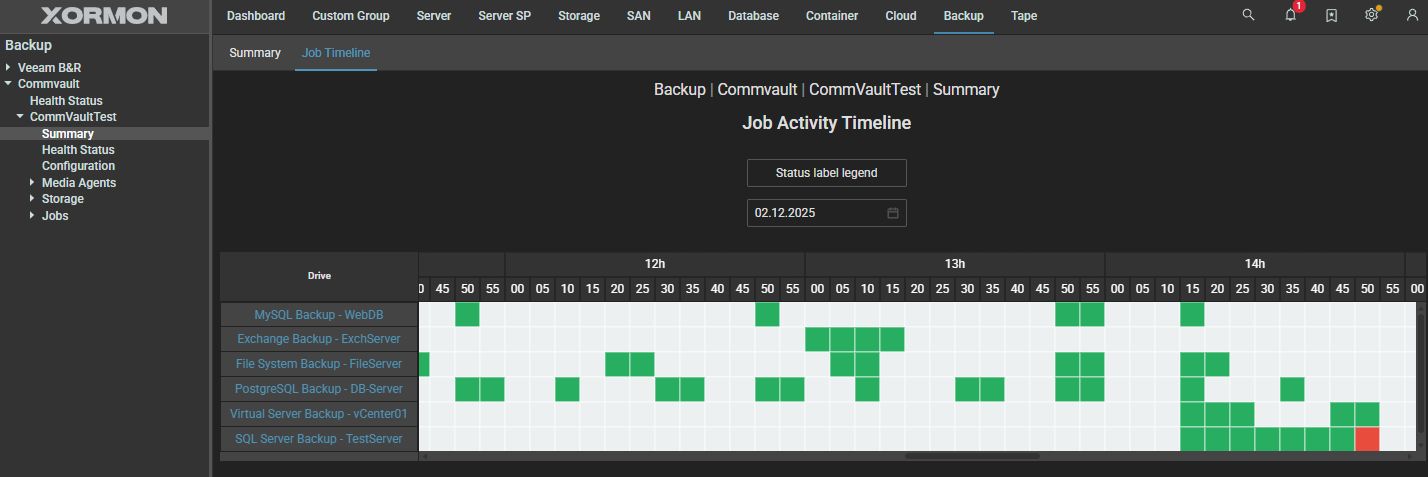Open the search magnifier icon

[x=1248, y=15]
